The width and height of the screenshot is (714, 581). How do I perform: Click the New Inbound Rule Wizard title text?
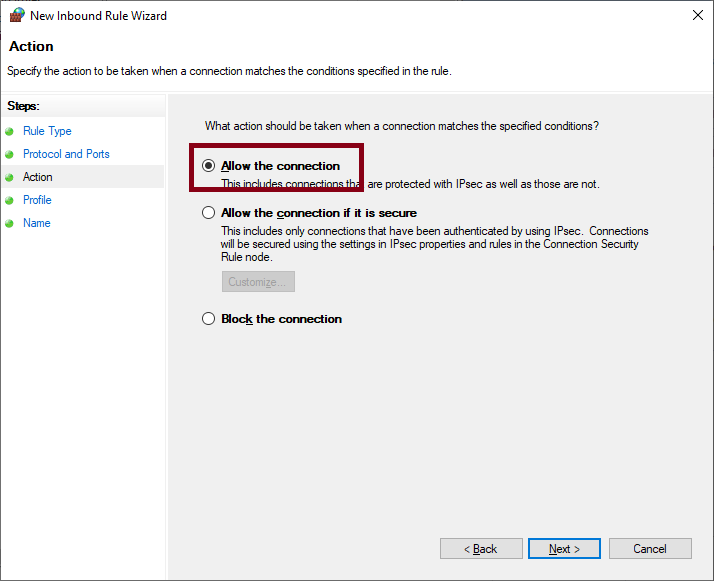pos(98,15)
